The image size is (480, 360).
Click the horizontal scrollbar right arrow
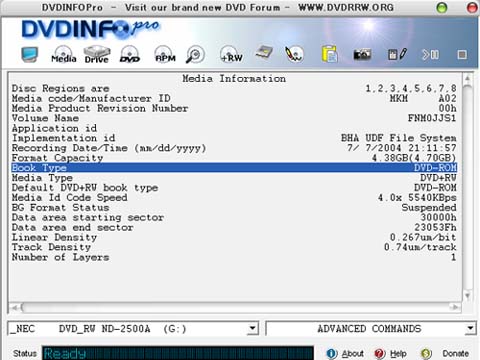coord(455,307)
